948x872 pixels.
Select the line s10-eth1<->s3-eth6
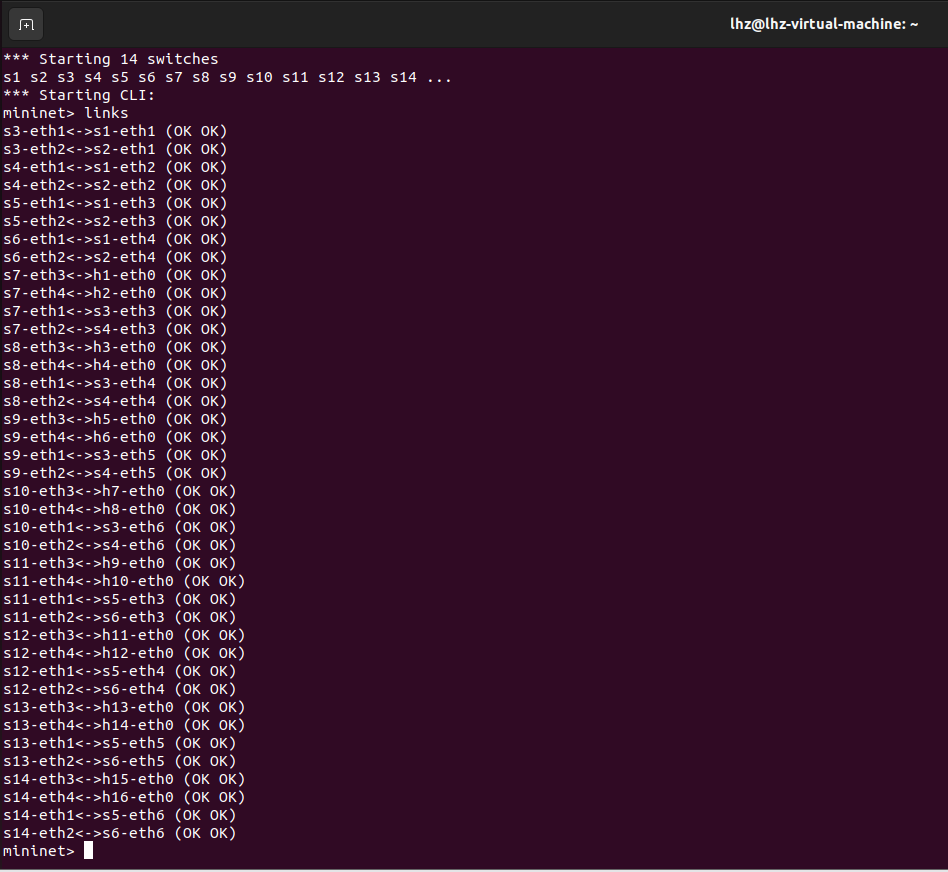(120, 527)
